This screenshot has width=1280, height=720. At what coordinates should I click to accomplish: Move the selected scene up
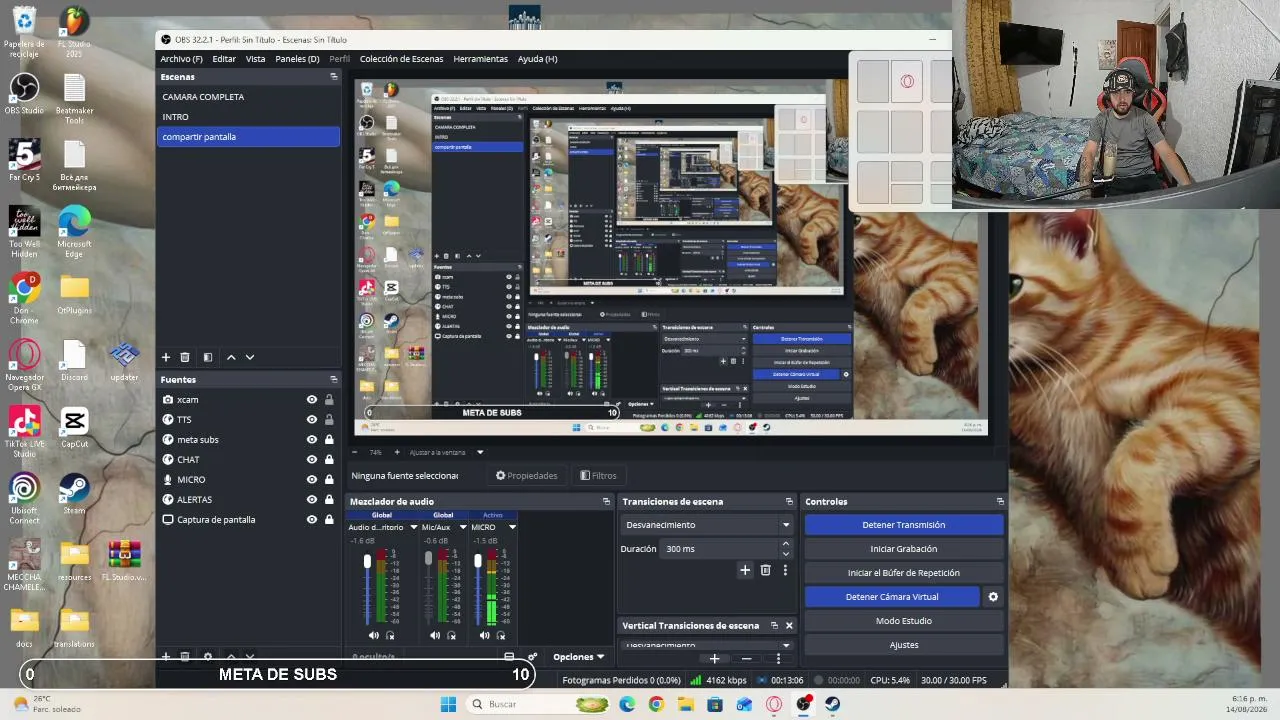coord(231,357)
